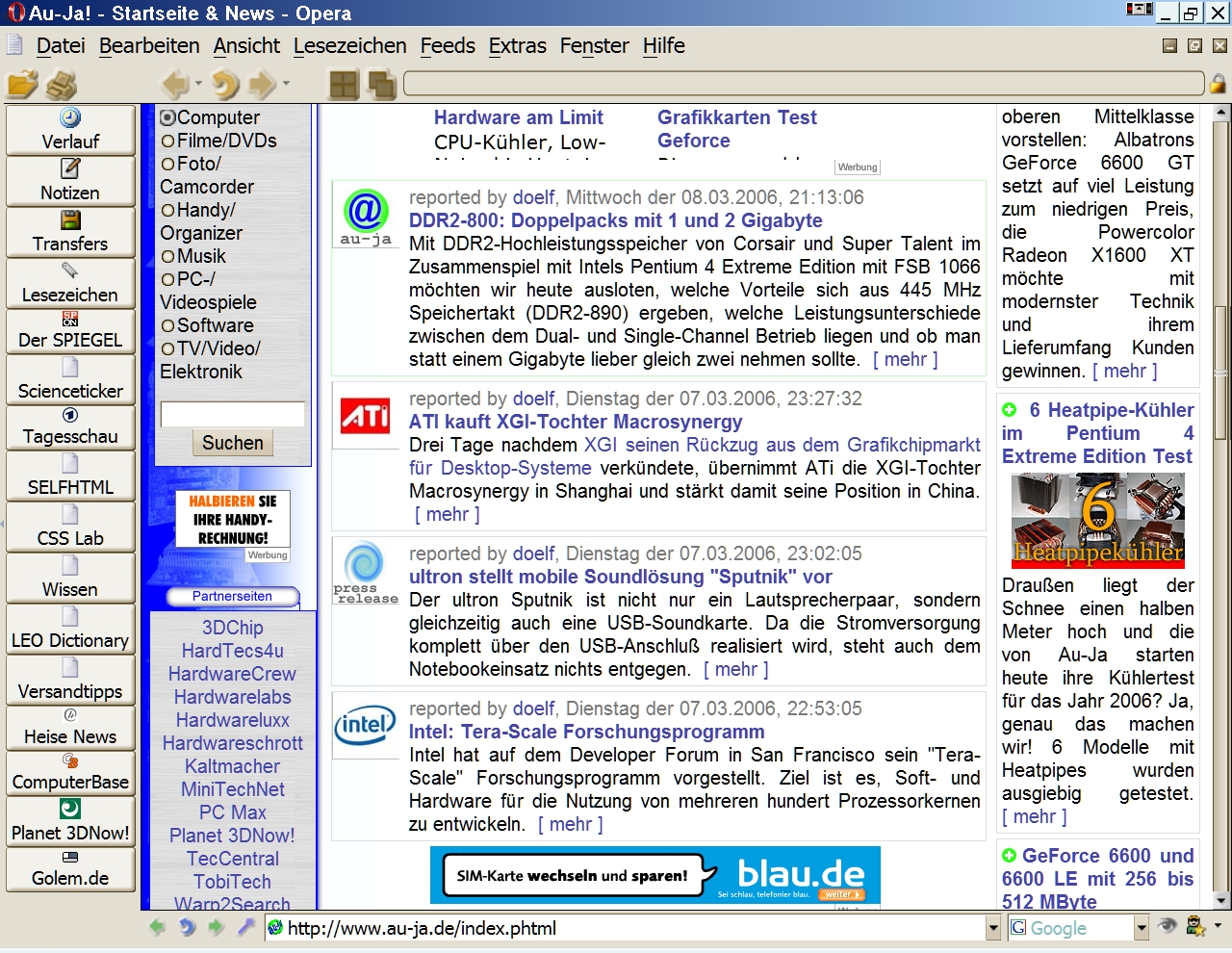The image size is (1232, 953).
Task: Select the Musik radio button
Action: (167, 256)
